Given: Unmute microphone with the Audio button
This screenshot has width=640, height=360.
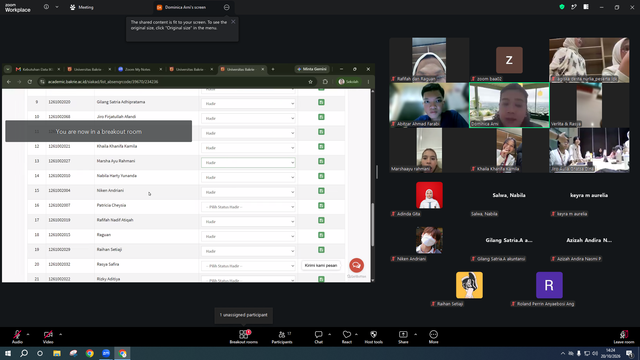Looking at the screenshot, I should [17, 337].
